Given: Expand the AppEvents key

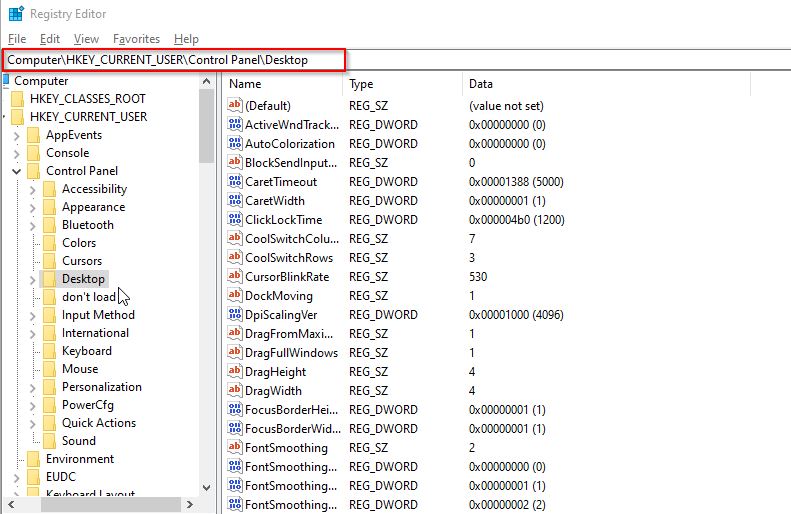Looking at the screenshot, I should [x=17, y=136].
